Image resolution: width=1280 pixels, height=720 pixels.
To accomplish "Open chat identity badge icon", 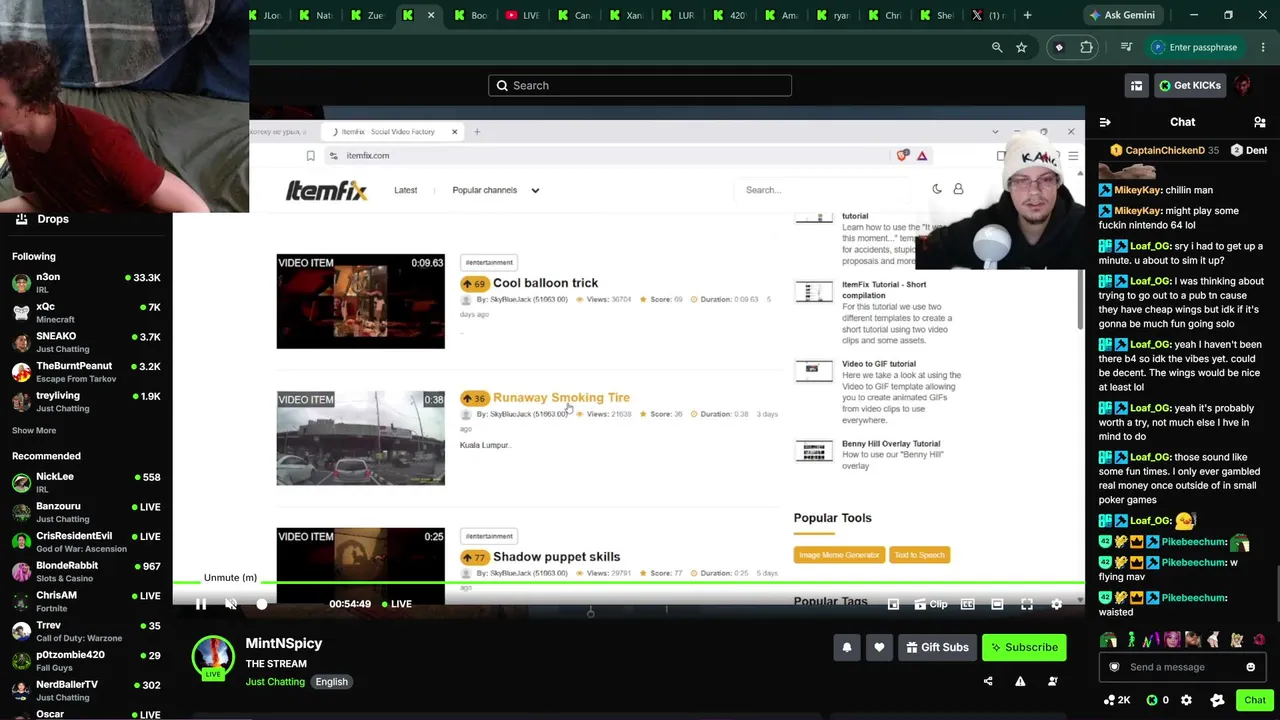I will tap(1114, 667).
